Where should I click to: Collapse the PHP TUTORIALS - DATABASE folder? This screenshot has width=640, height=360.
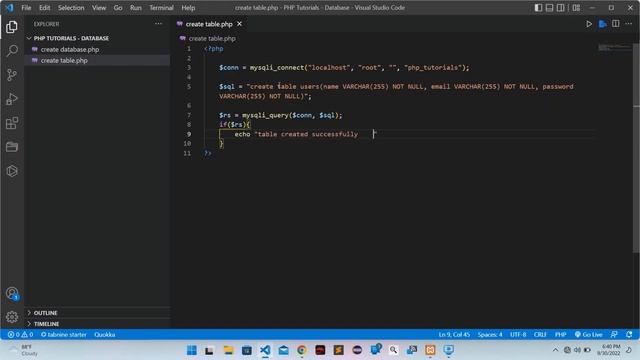(97, 38)
